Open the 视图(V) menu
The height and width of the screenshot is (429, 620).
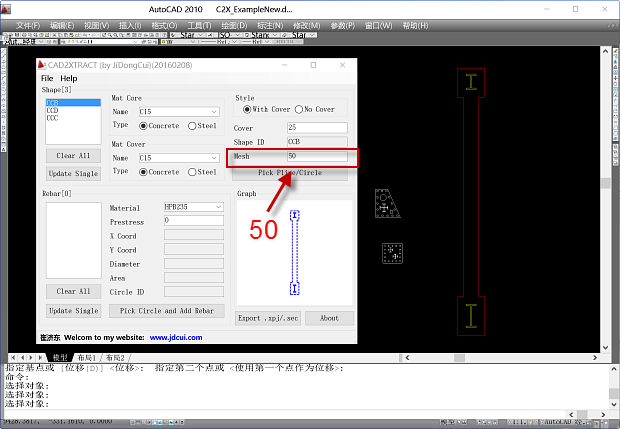(96, 26)
